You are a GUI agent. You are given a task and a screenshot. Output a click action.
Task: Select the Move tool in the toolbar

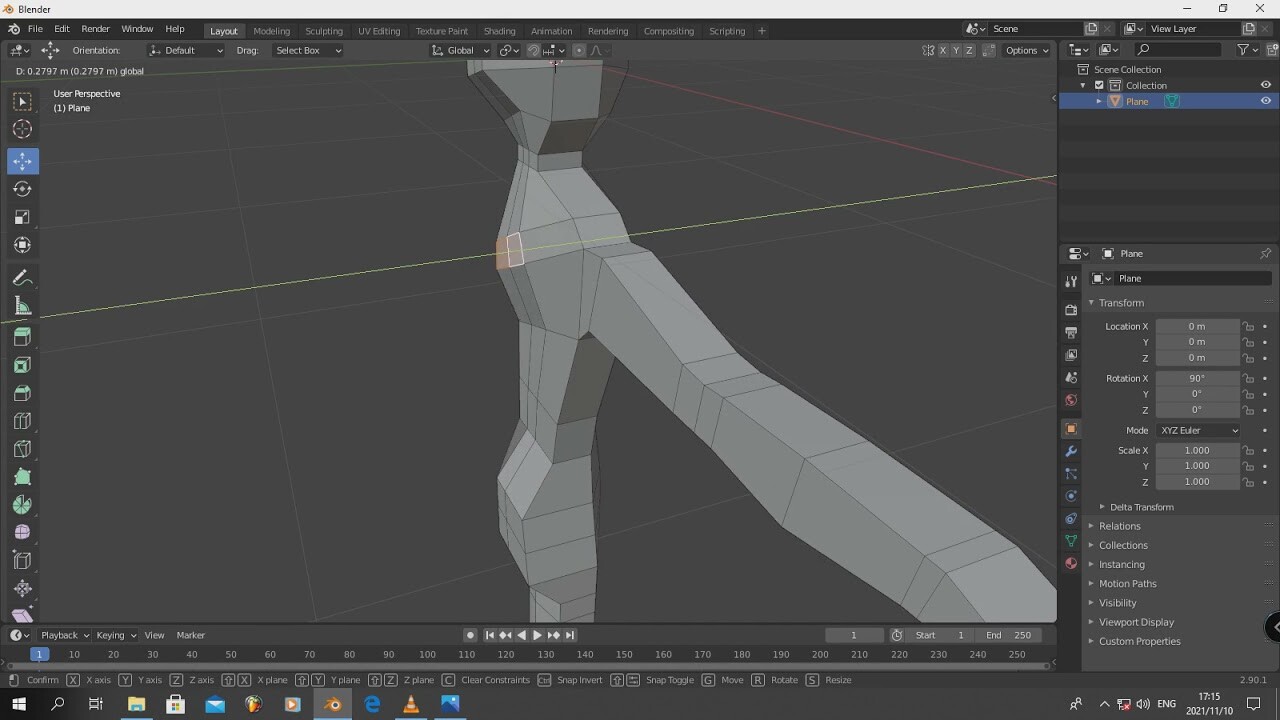(x=22, y=160)
